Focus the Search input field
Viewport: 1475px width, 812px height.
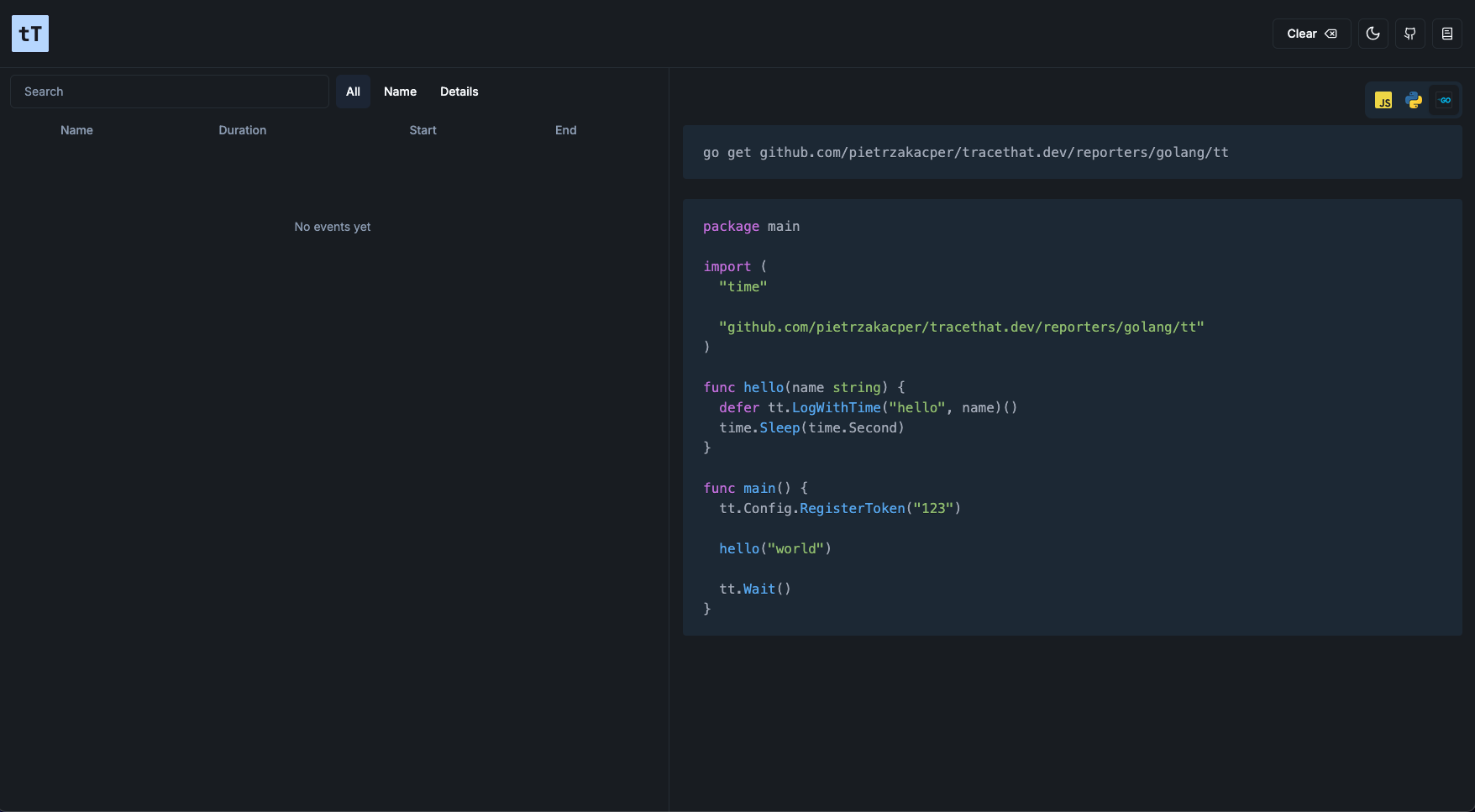pyautogui.click(x=169, y=92)
